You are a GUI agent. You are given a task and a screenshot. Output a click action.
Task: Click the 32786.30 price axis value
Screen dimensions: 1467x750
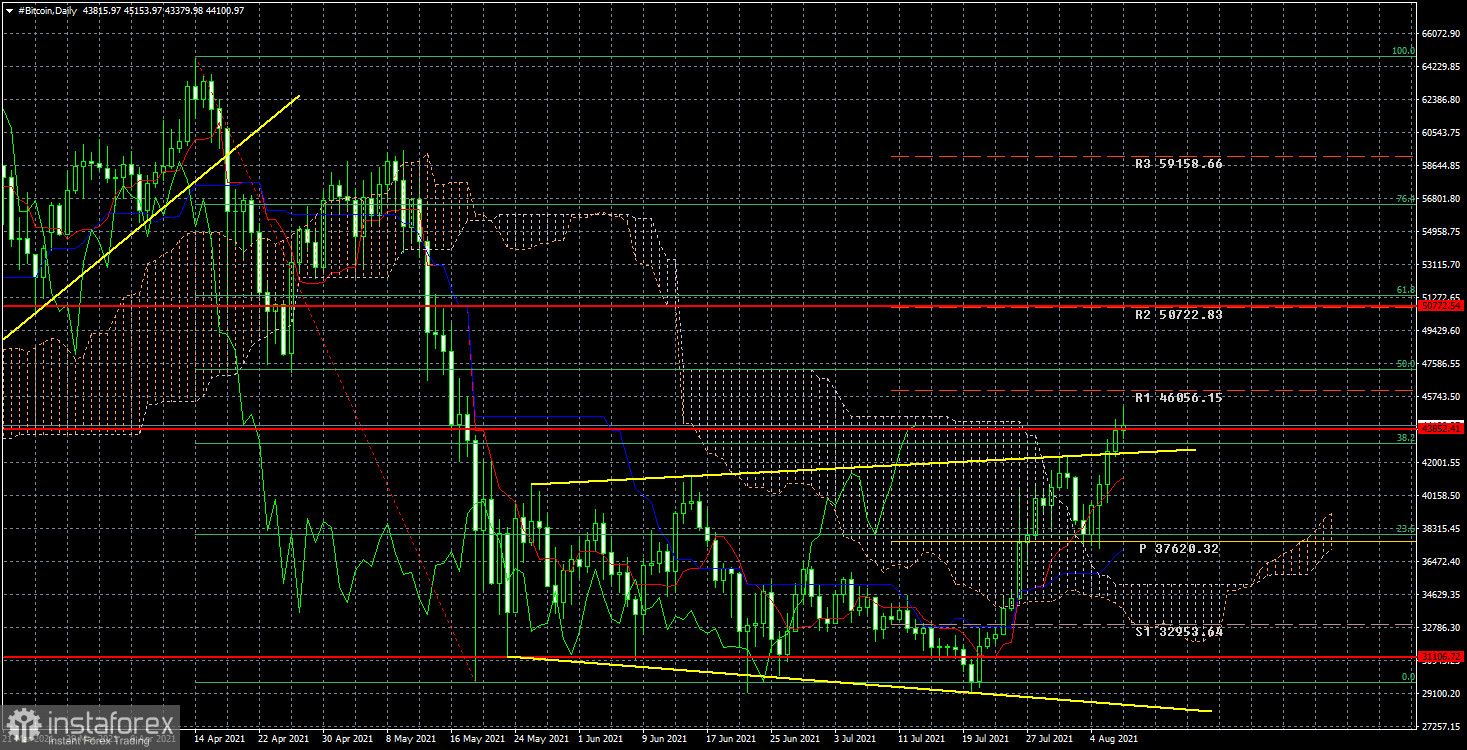[x=1442, y=628]
